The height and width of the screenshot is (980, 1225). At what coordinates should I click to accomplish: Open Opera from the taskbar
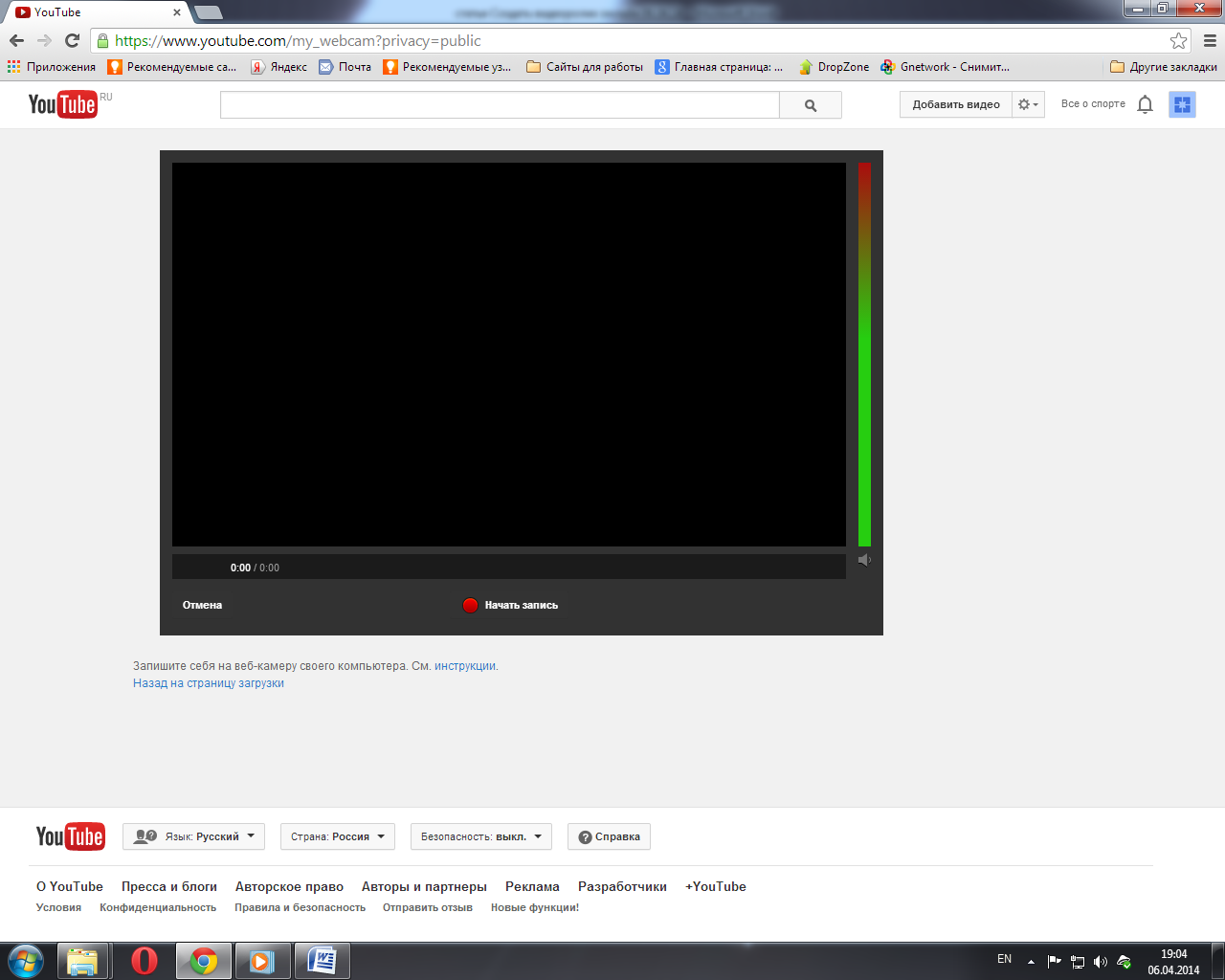[x=144, y=961]
